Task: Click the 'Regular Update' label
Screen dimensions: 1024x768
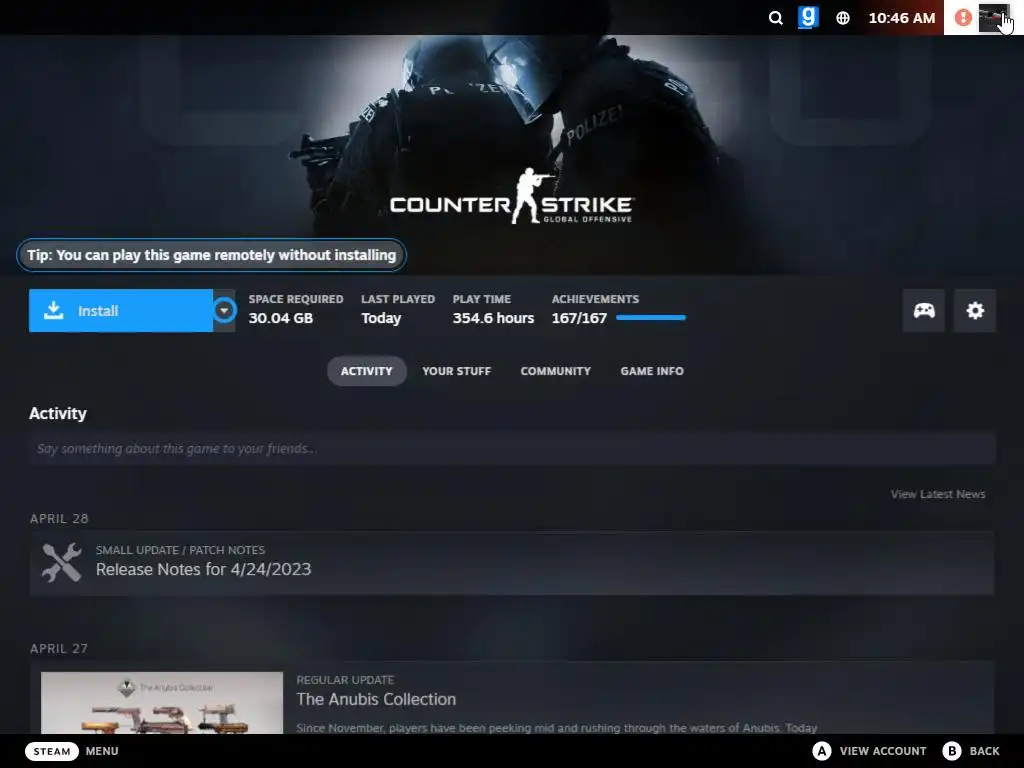Action: [345, 680]
